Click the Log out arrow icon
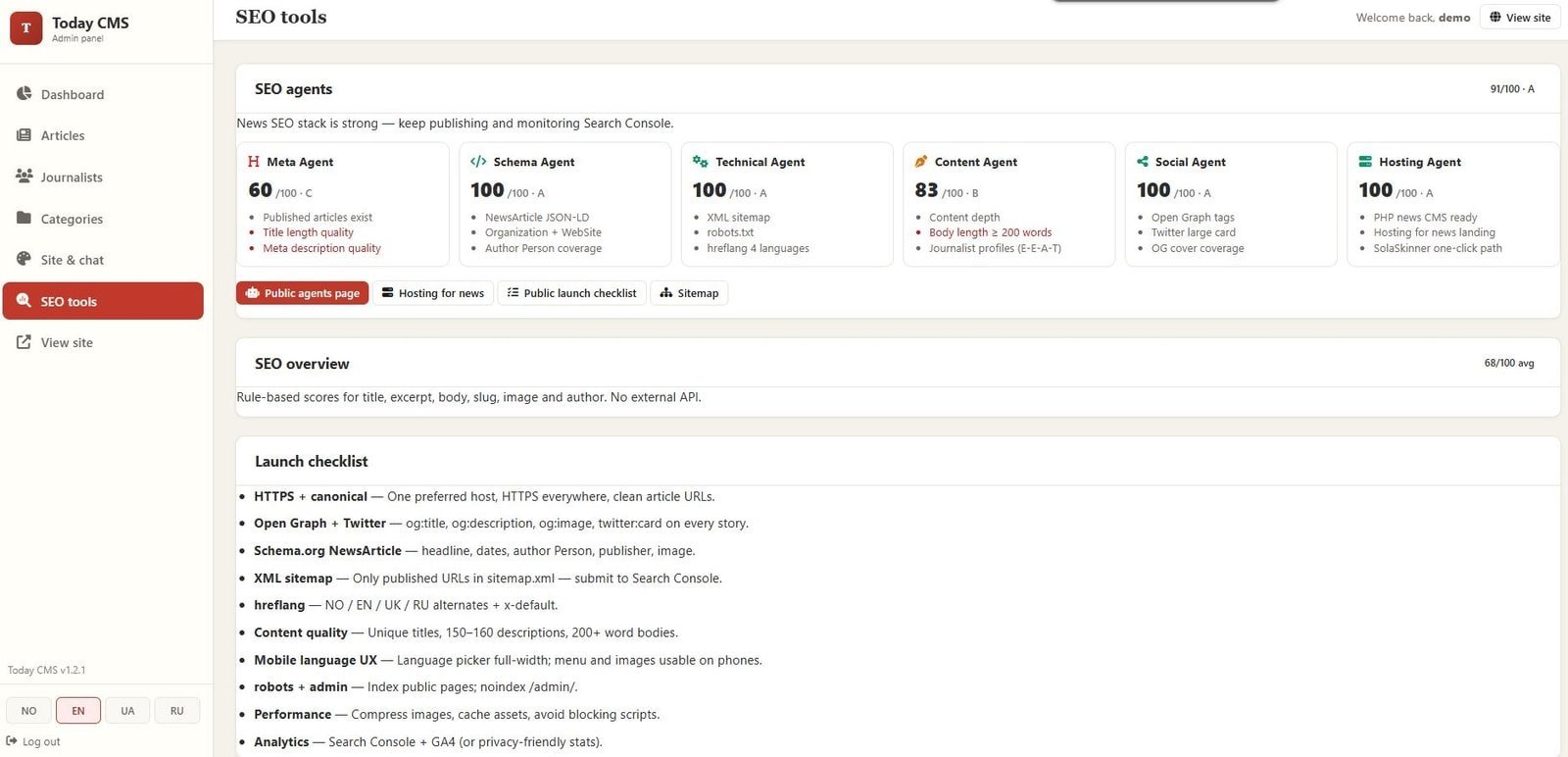 click(x=12, y=741)
